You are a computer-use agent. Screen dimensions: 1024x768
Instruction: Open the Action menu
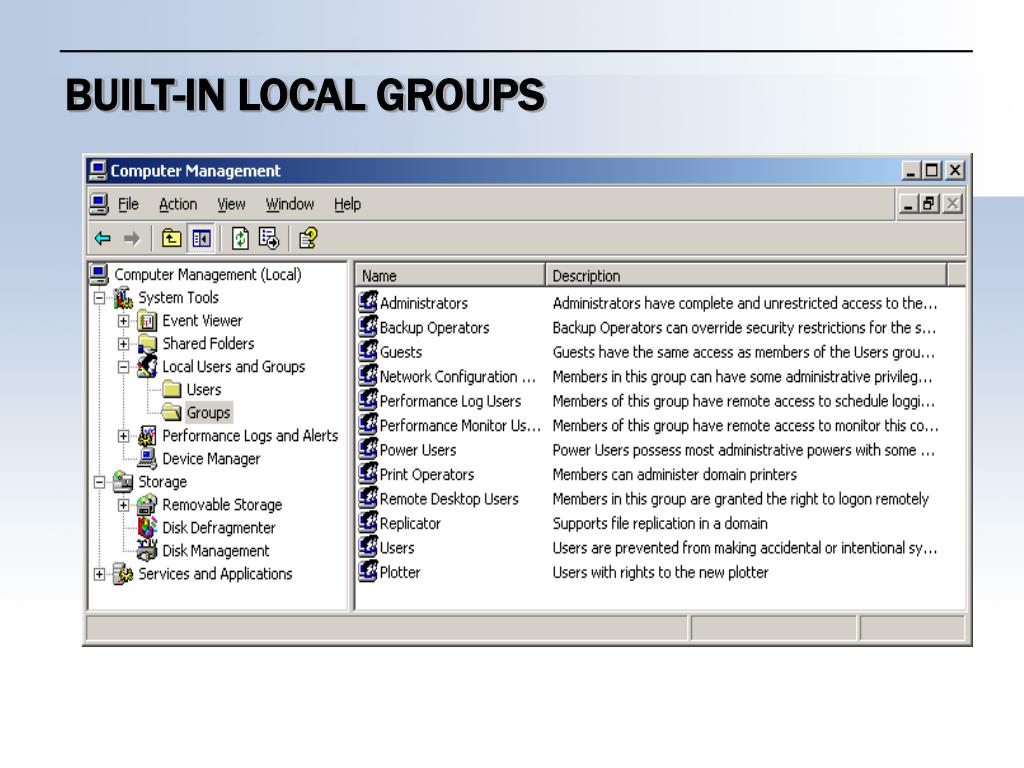[178, 204]
